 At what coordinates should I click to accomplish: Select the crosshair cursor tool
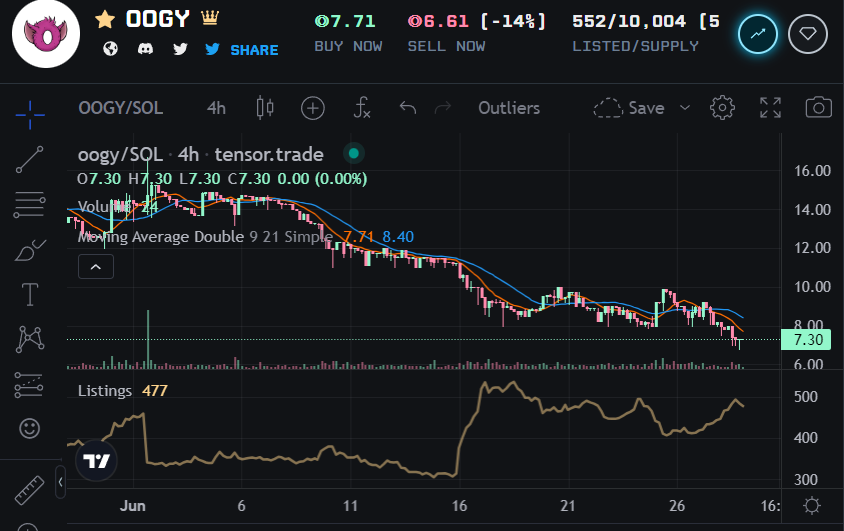click(30, 115)
